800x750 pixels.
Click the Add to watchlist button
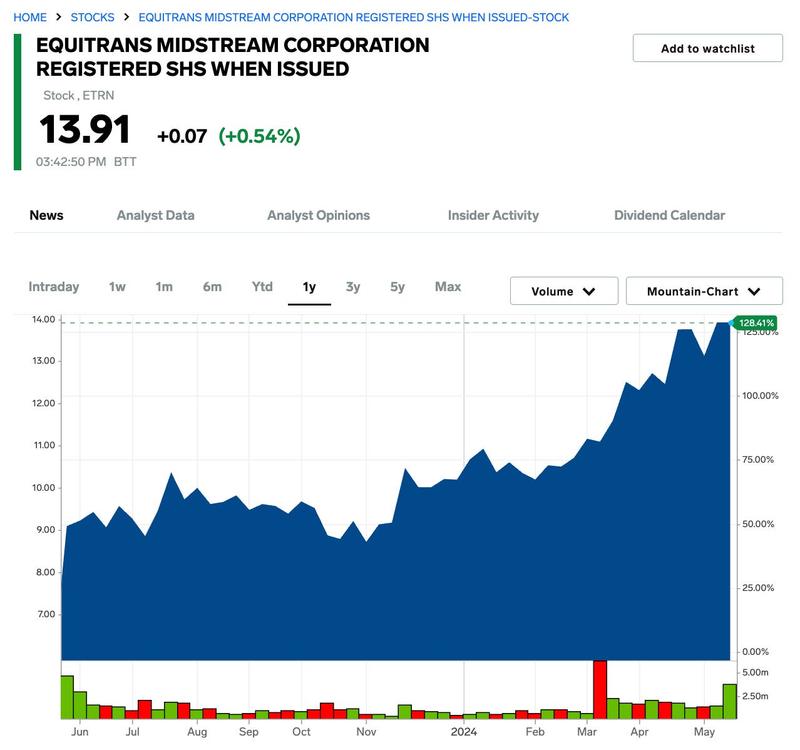(x=707, y=48)
